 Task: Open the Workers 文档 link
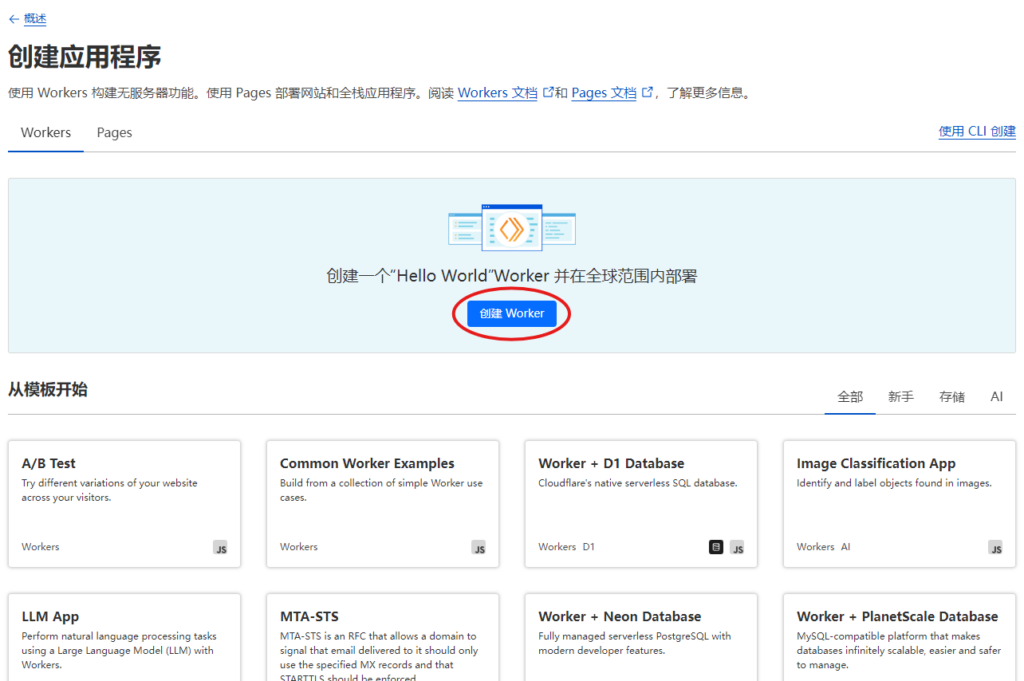[498, 93]
